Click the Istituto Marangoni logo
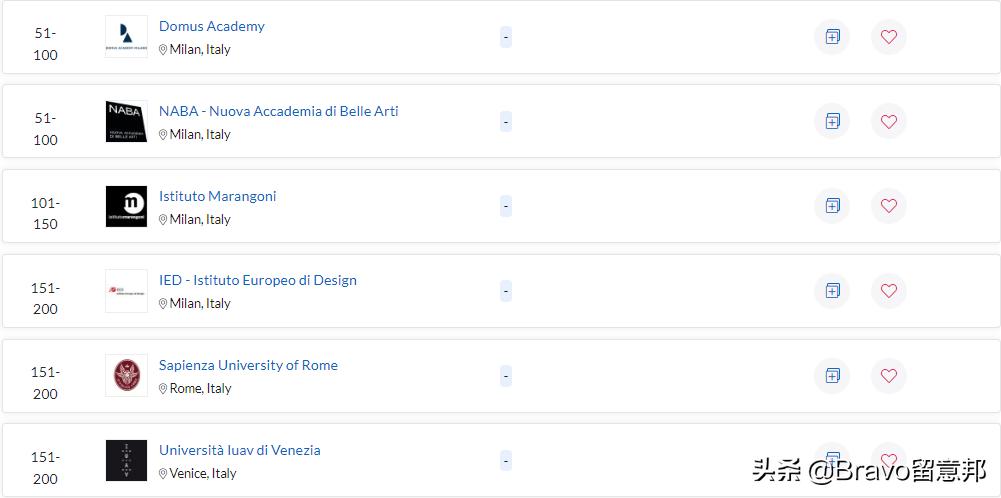1001x498 pixels. click(x=126, y=206)
